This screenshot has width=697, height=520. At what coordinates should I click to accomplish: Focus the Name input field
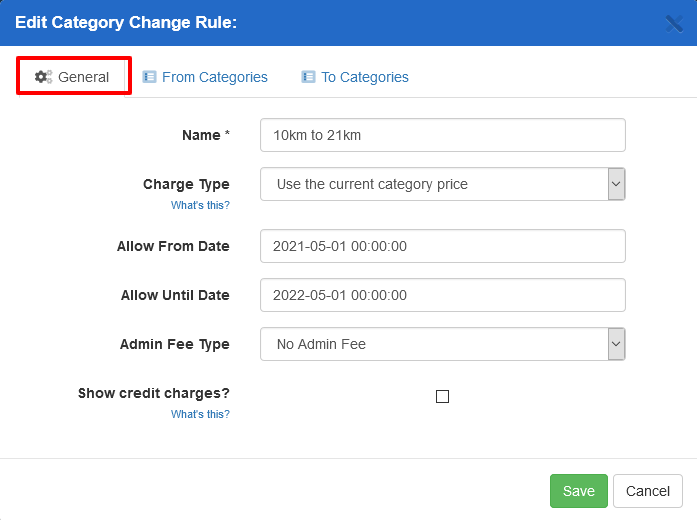tap(442, 135)
